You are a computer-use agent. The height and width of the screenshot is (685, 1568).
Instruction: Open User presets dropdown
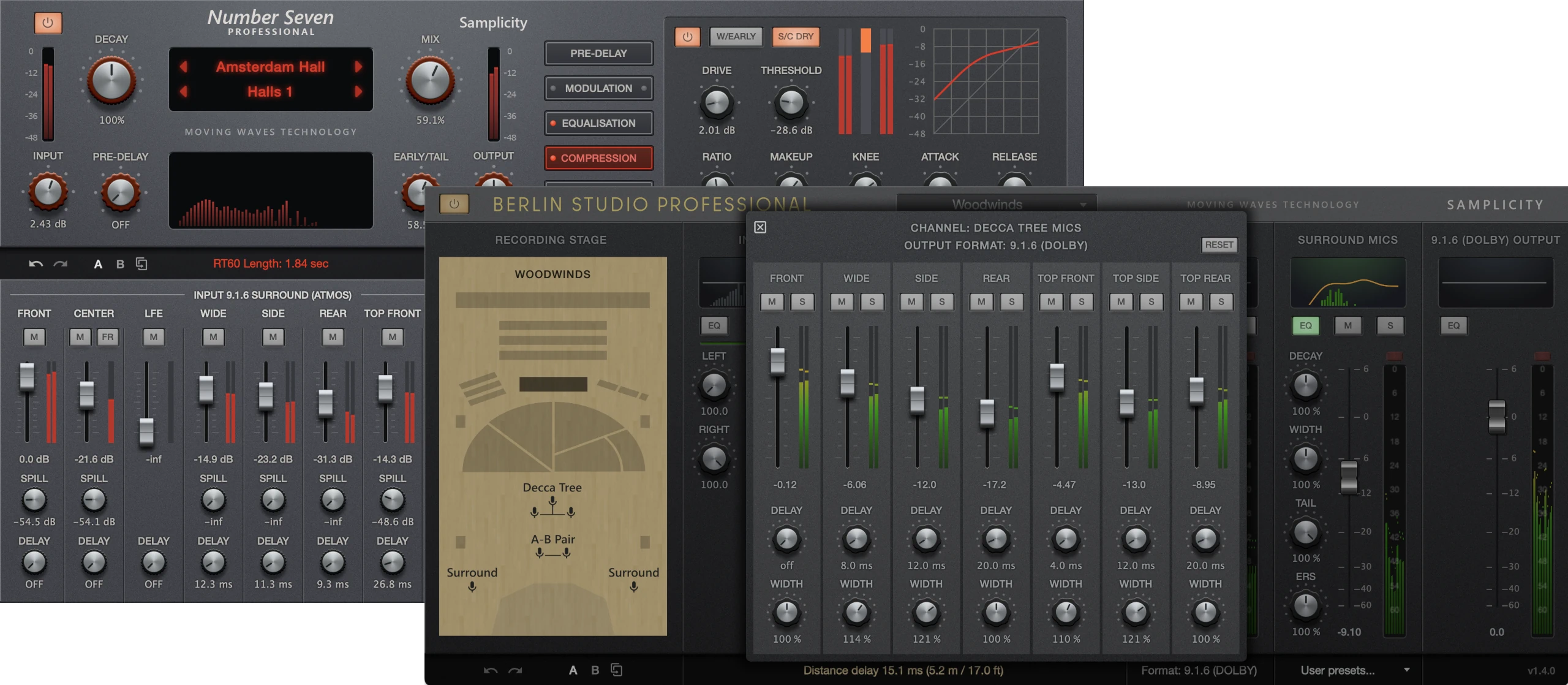1355,670
